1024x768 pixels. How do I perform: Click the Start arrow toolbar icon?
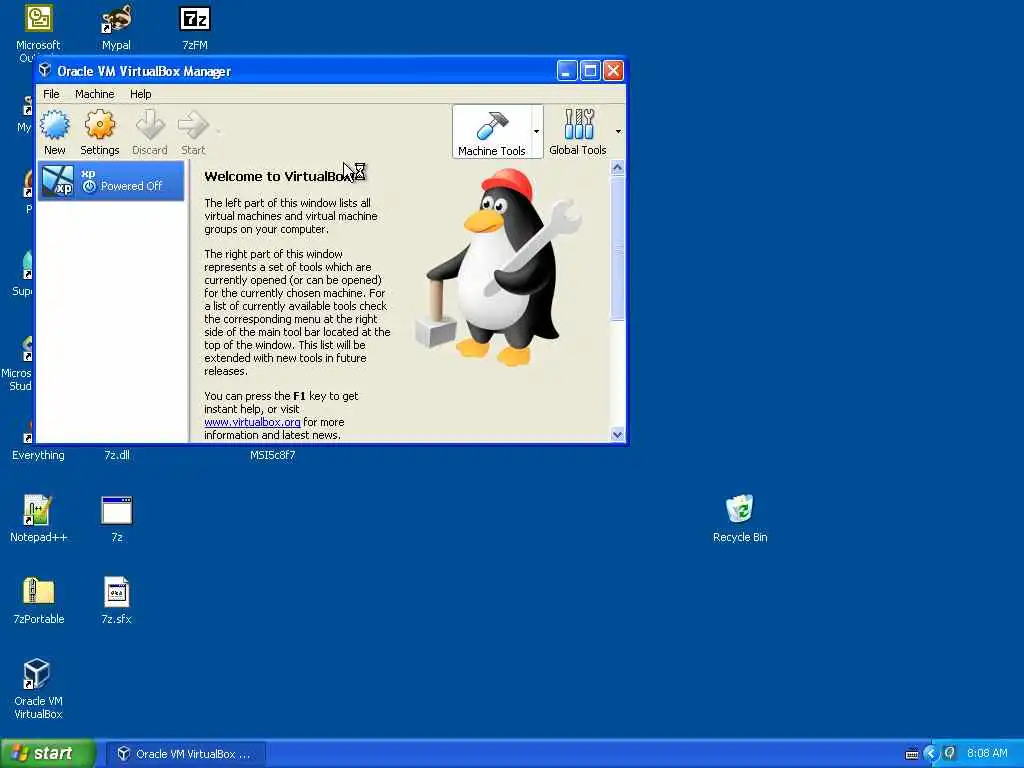pyautogui.click(x=193, y=132)
